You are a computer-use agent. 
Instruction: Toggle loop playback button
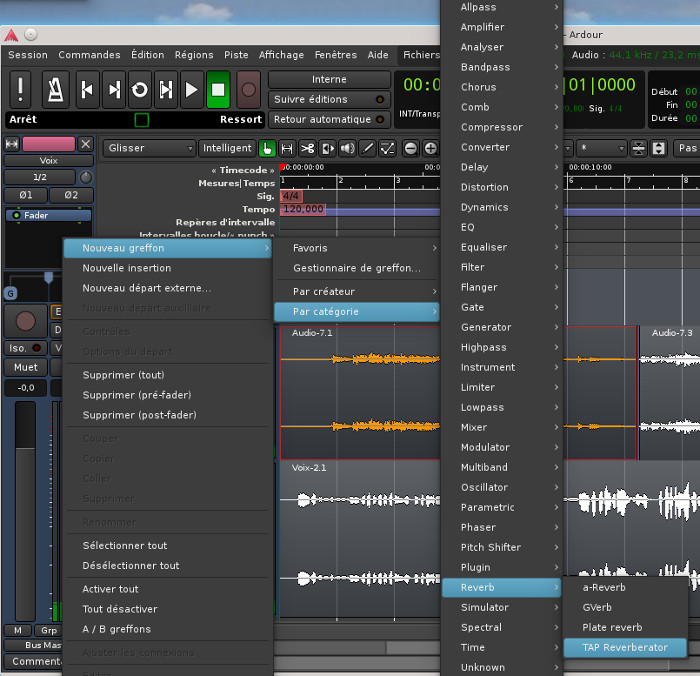(x=140, y=90)
